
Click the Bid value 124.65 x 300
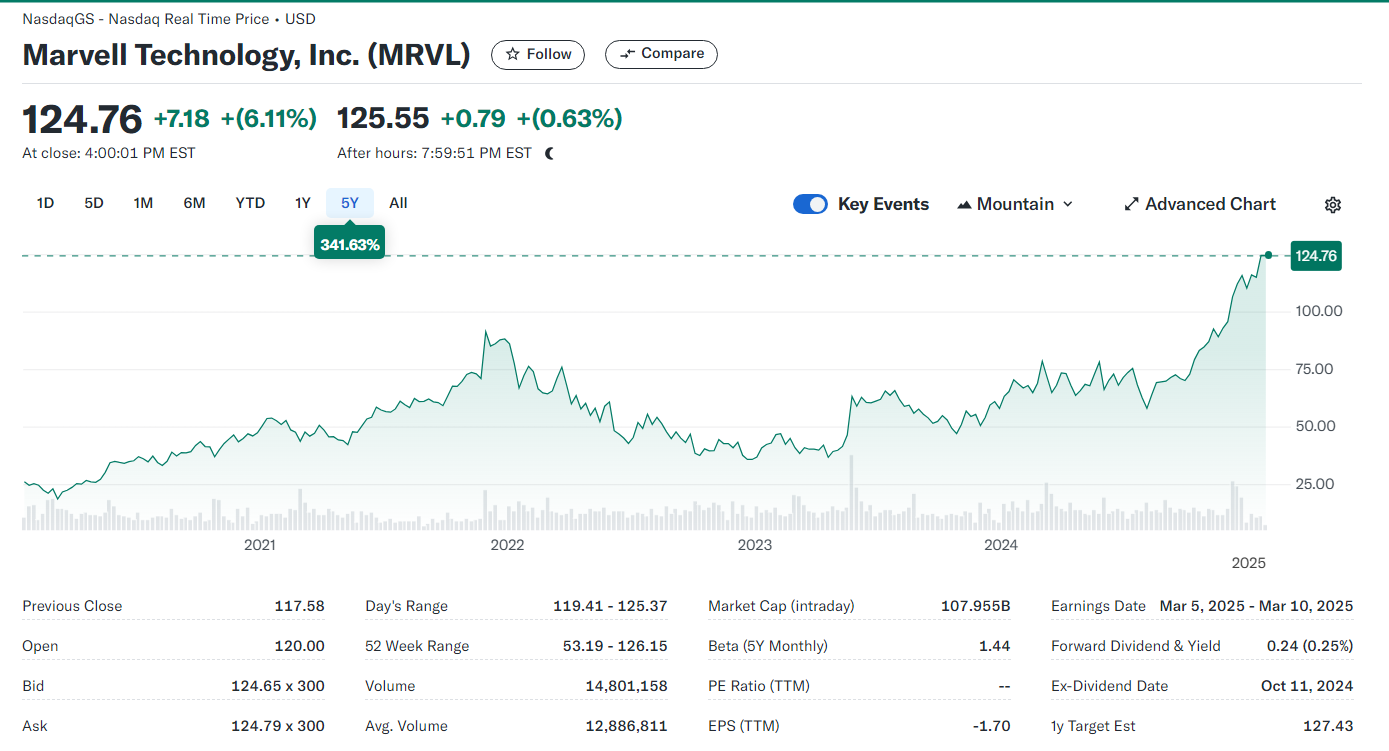277,686
